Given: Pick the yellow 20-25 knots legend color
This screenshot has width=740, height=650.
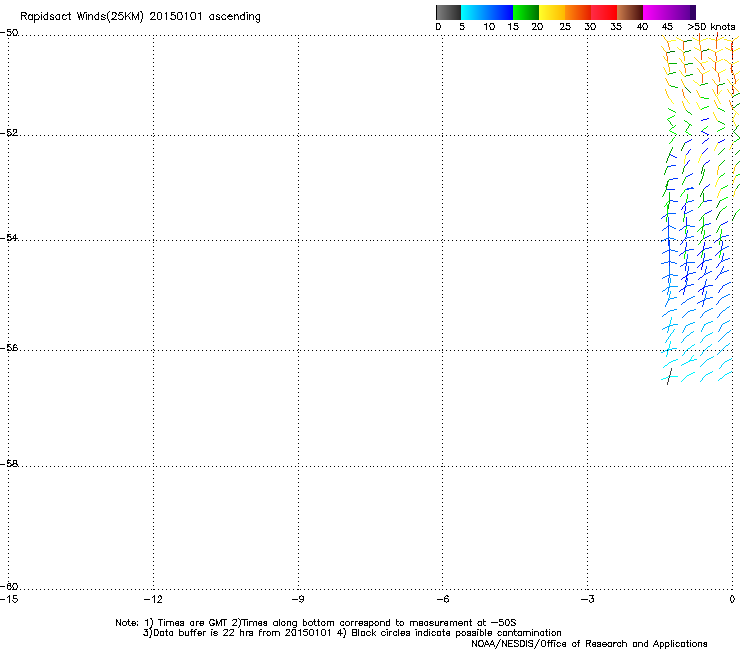Looking at the screenshot, I should click(552, 12).
